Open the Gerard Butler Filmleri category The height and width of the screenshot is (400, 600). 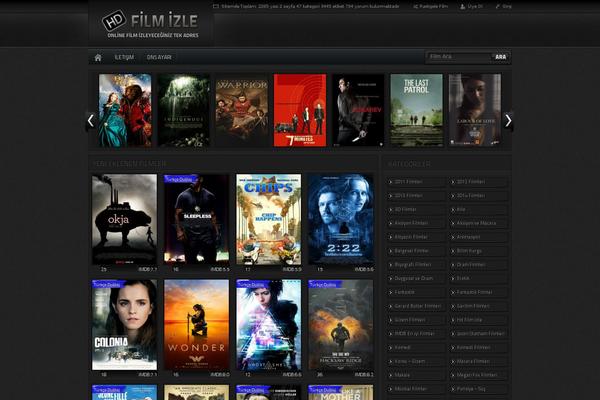point(416,306)
